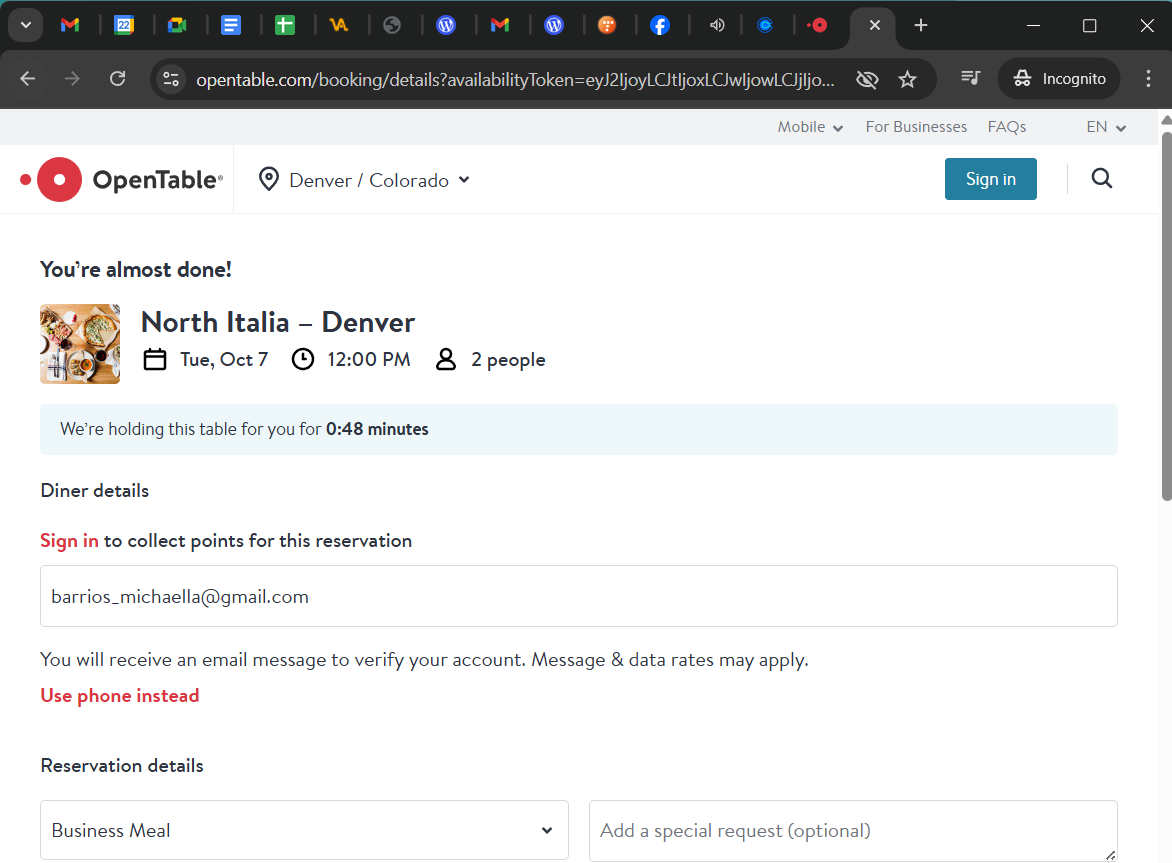Click the Use phone instead link

(x=120, y=695)
